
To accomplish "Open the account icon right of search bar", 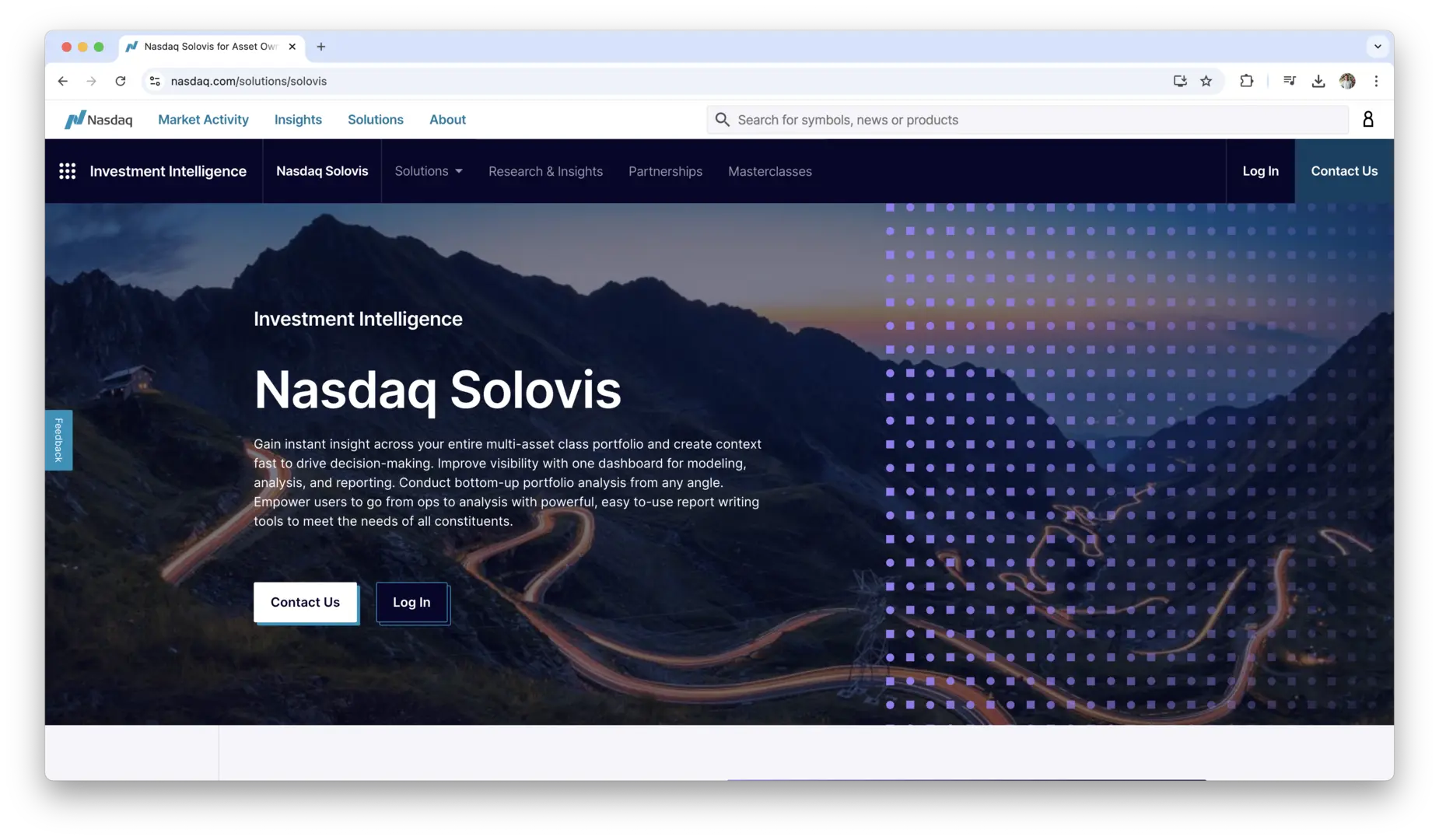I will 1368,119.
